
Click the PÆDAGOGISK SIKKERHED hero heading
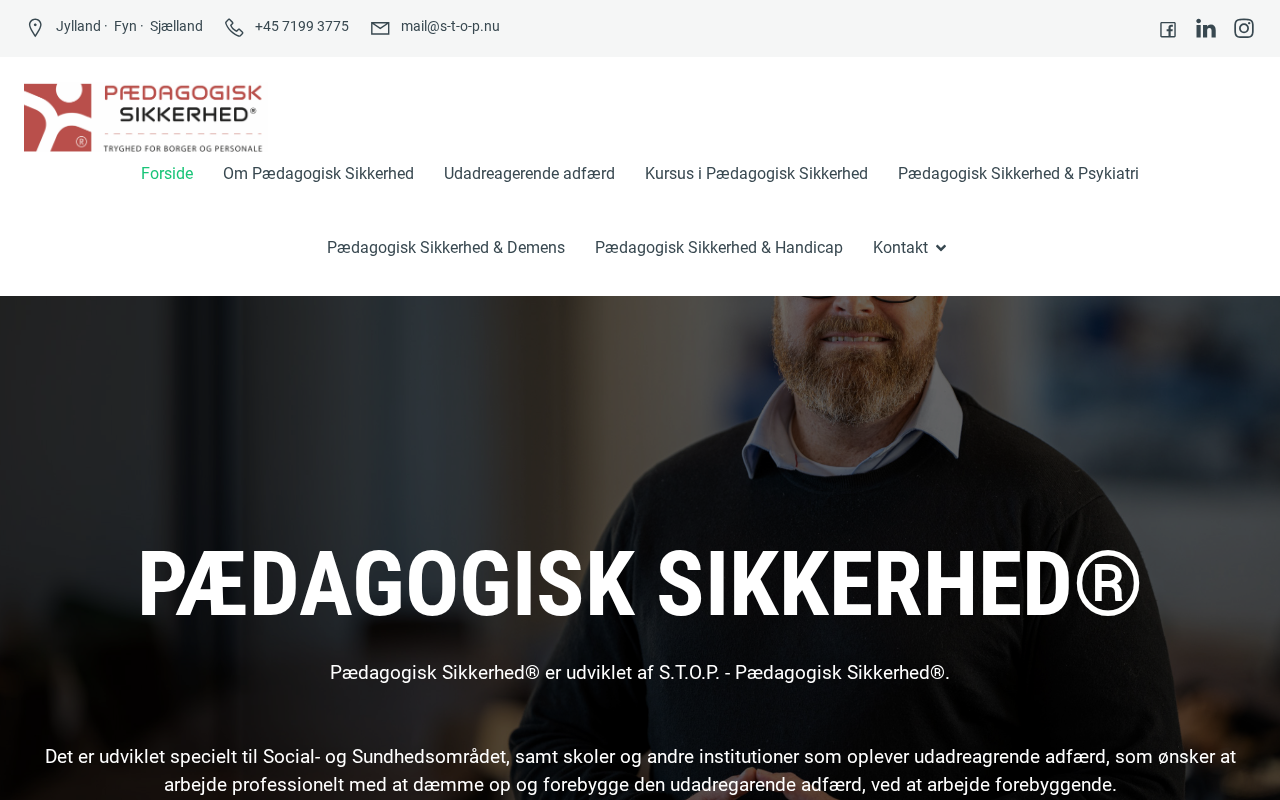(639, 585)
